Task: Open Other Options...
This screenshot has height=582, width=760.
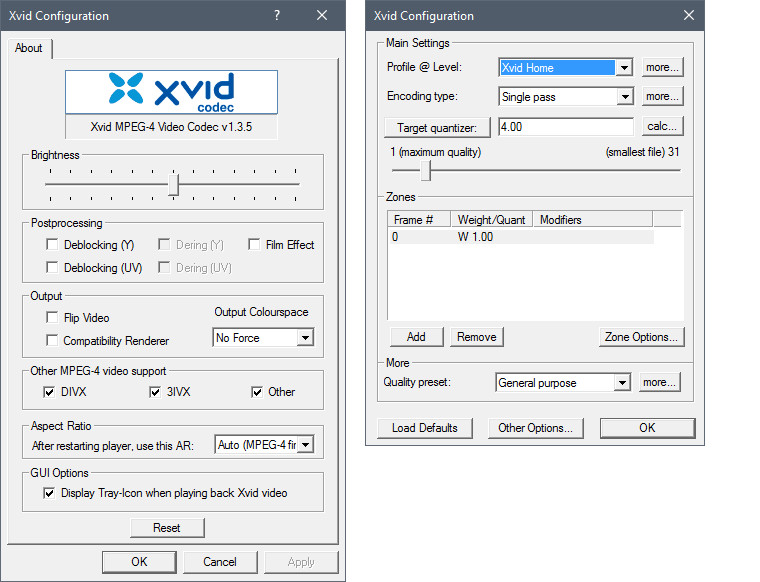Action: click(x=536, y=428)
